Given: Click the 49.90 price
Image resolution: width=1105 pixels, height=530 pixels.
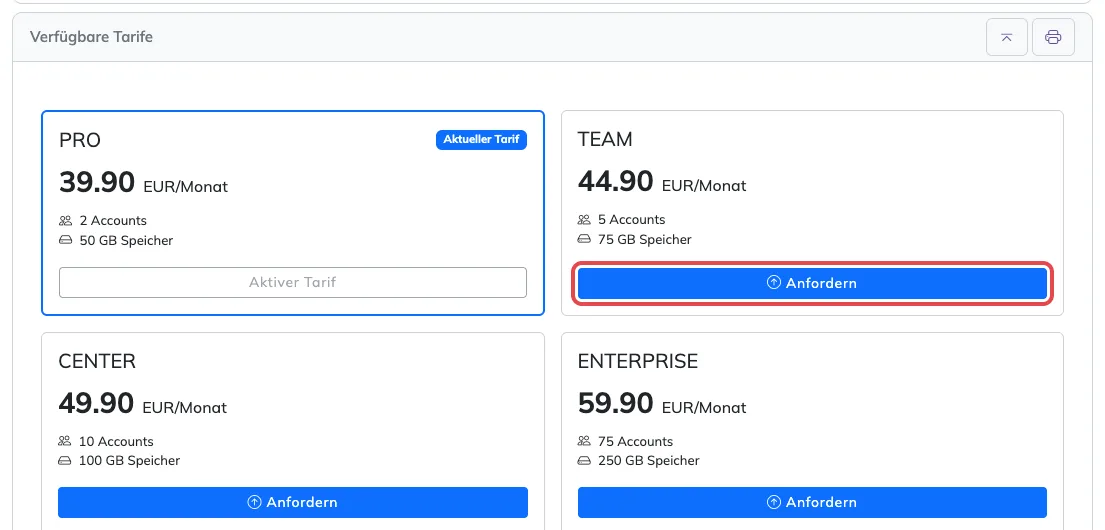Looking at the screenshot, I should 96,404.
